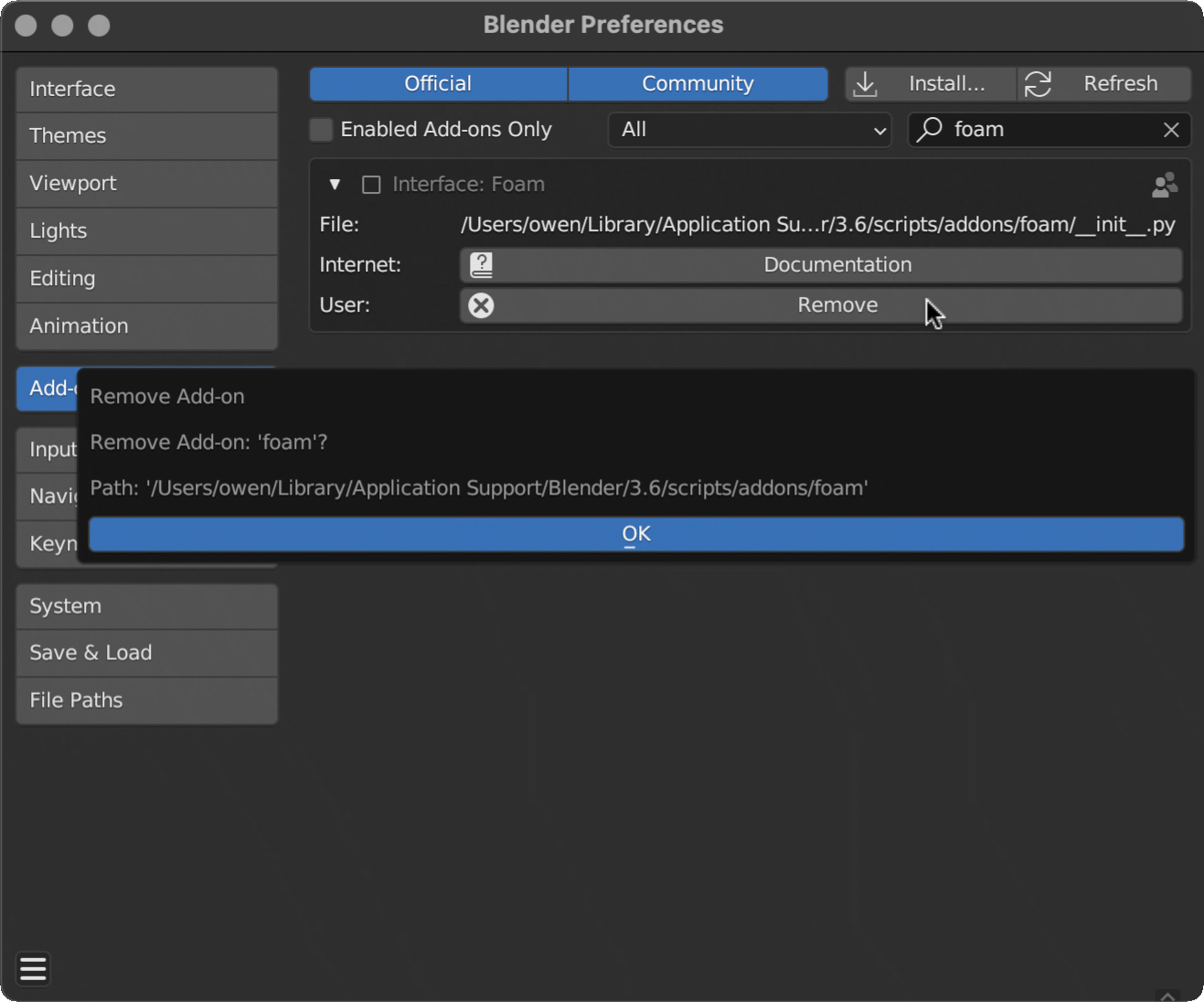
Task: Open the add-on Documentation
Action: tap(821, 265)
